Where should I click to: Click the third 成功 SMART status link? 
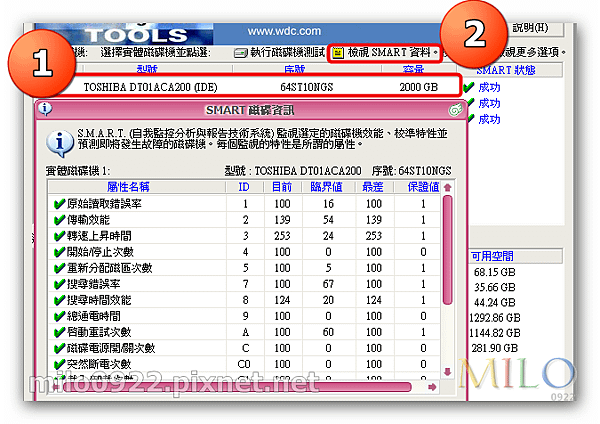489,119
